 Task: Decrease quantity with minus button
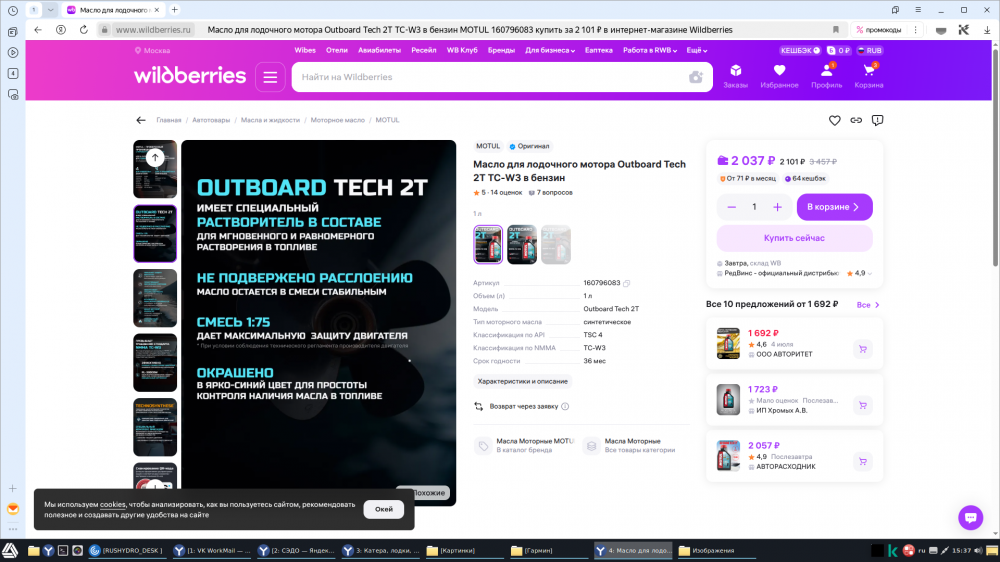click(732, 207)
